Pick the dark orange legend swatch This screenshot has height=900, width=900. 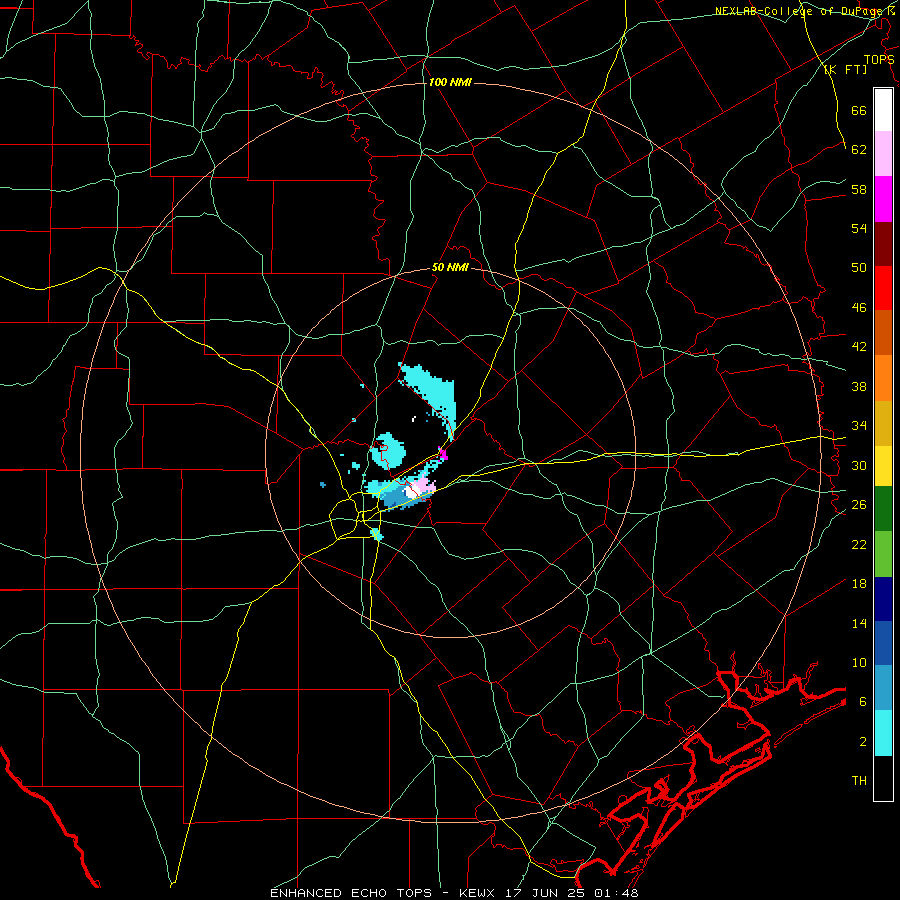click(883, 332)
